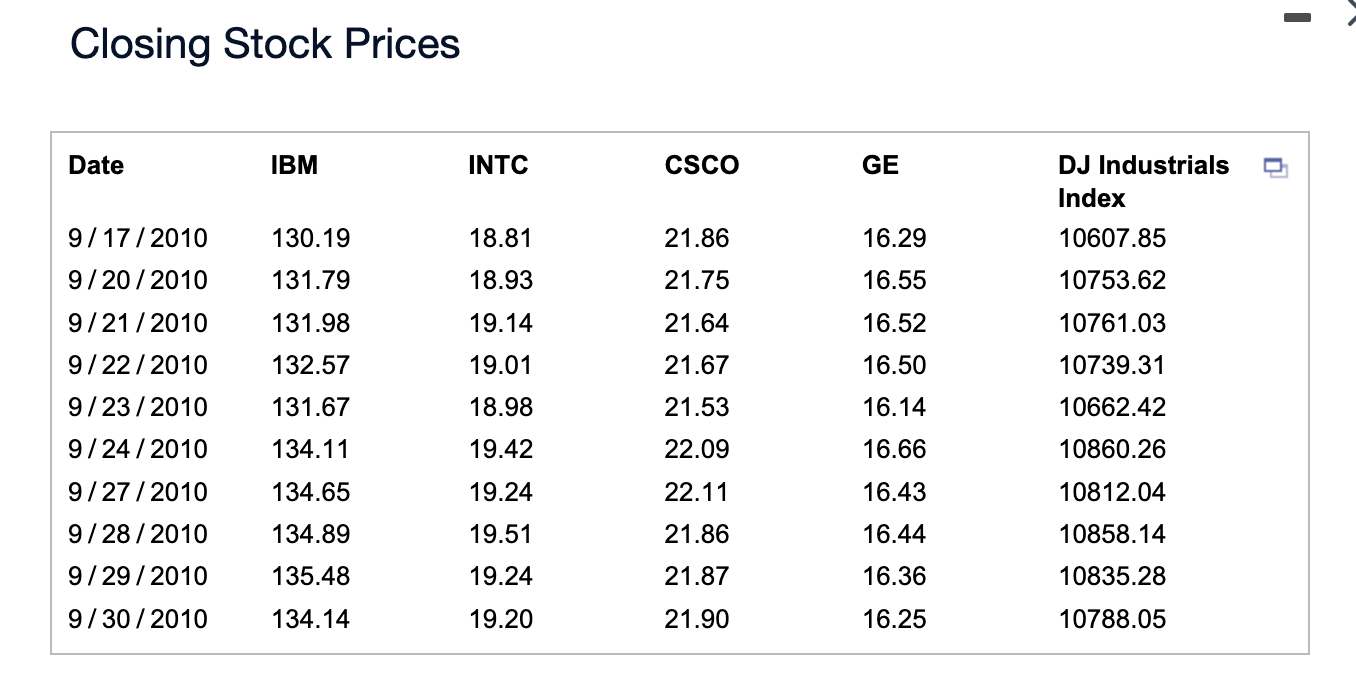Select GE price value 16.25
Screen dimensions: 1356x692
[x=894, y=619]
